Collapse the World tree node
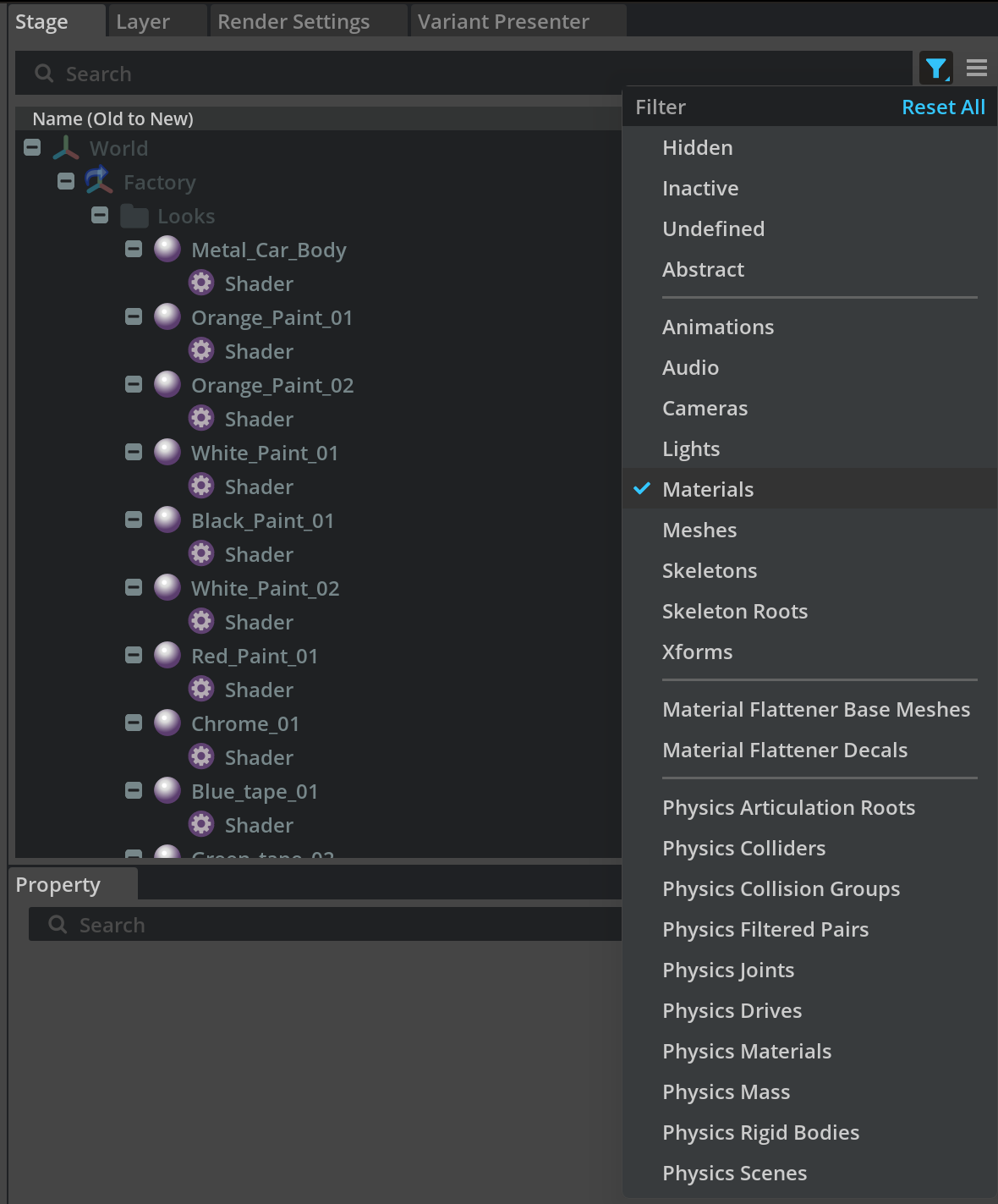 point(32,148)
